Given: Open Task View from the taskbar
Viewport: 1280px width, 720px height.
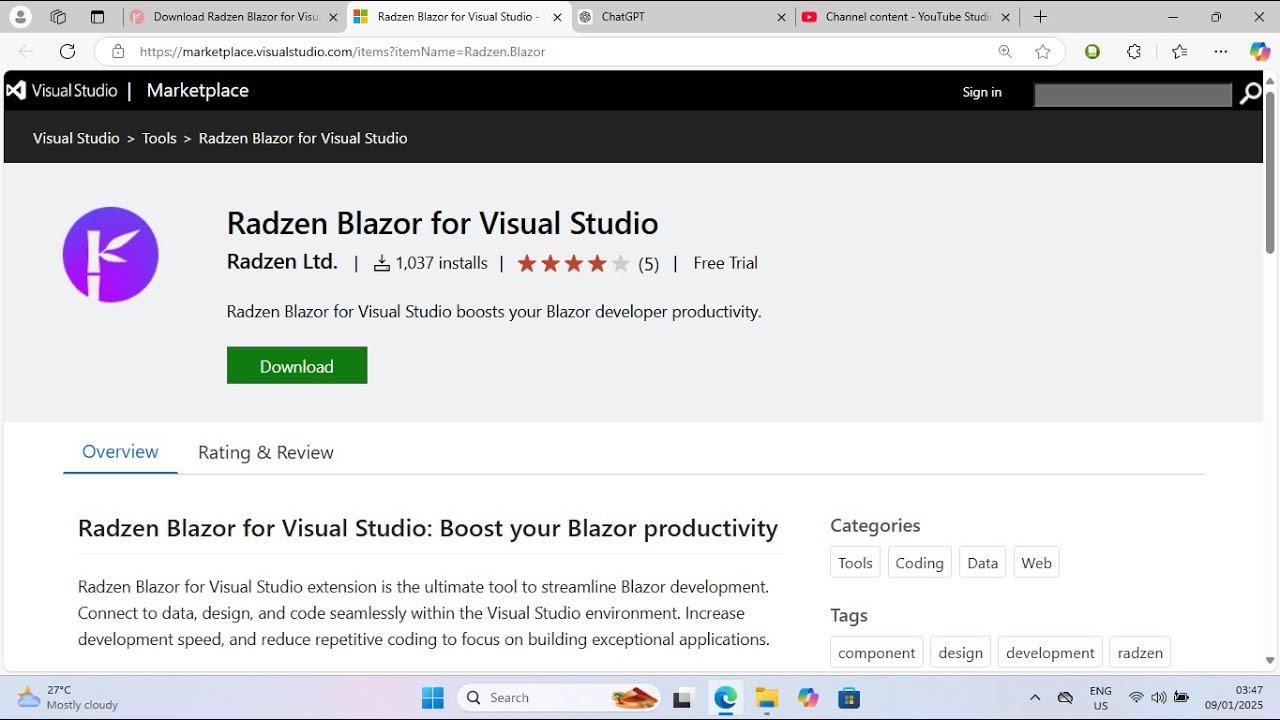Looking at the screenshot, I should click(x=683, y=698).
